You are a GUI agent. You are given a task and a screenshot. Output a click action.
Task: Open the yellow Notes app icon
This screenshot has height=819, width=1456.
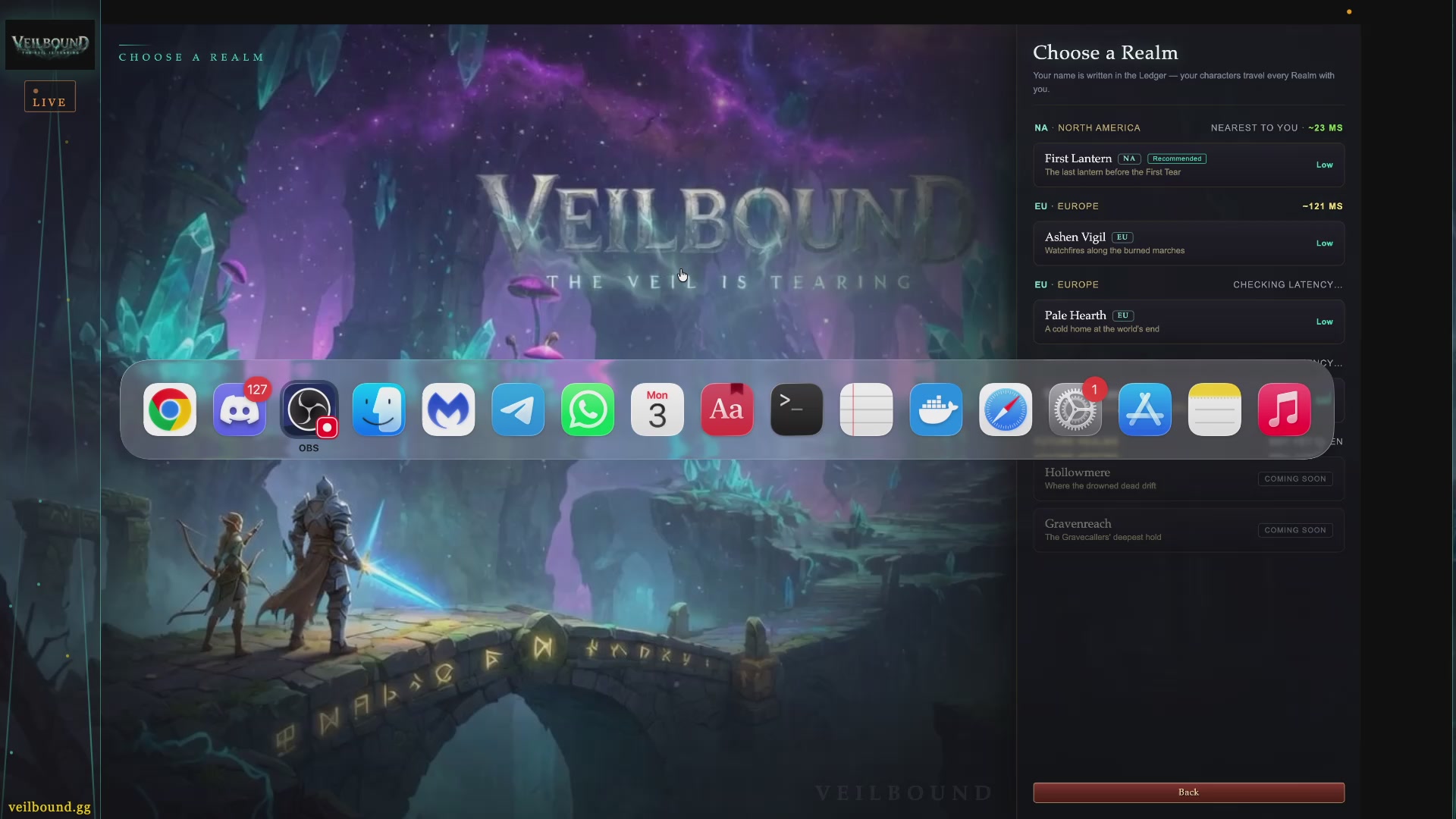[x=1215, y=409]
